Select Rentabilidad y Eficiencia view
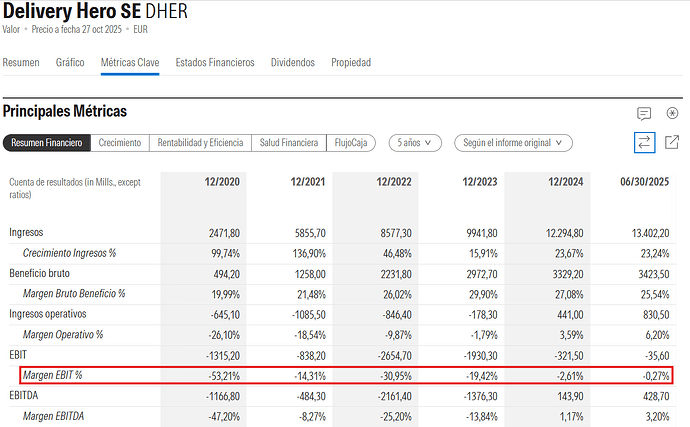The image size is (690, 427). (200, 143)
